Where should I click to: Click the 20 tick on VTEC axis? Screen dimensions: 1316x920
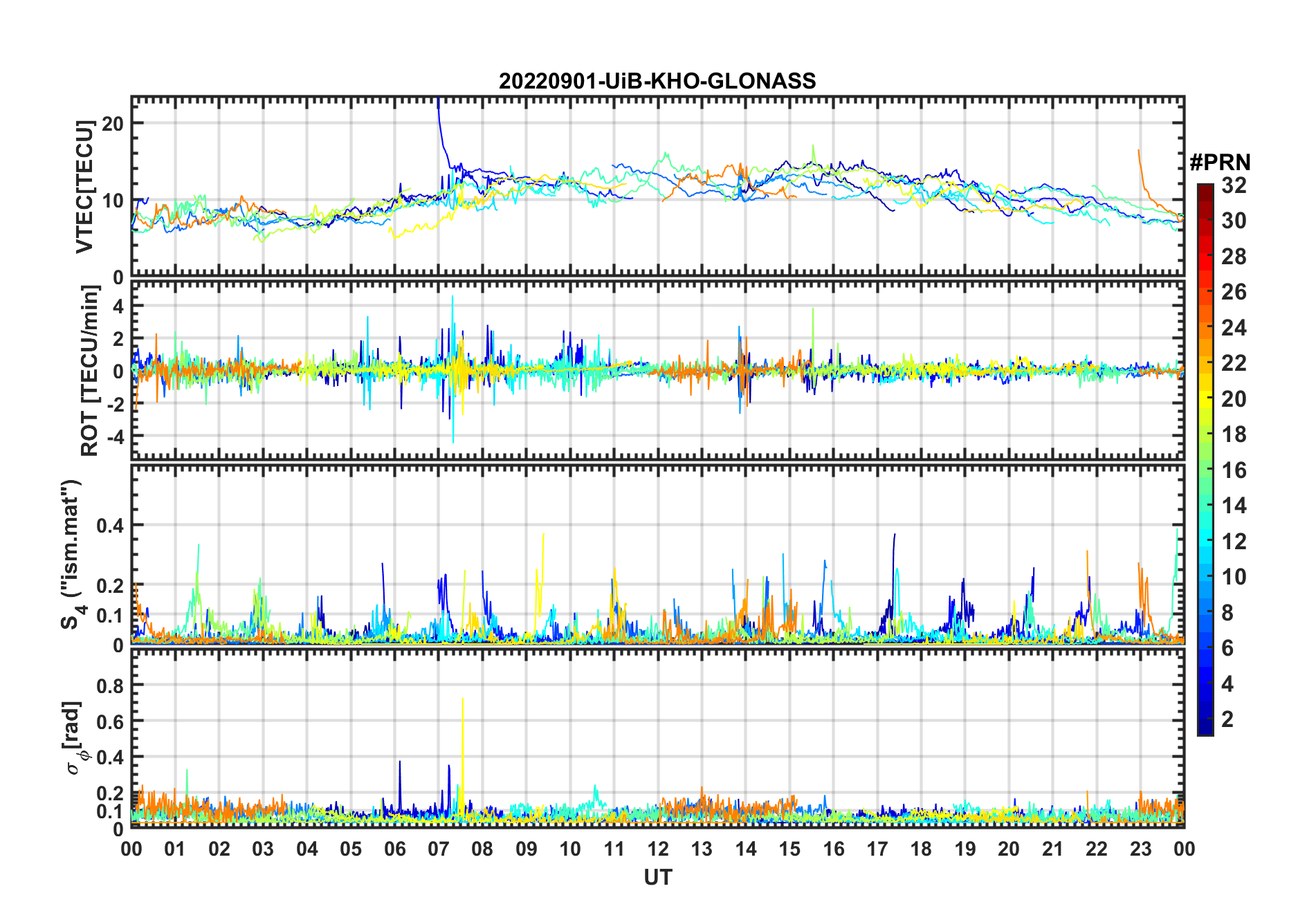112,124
